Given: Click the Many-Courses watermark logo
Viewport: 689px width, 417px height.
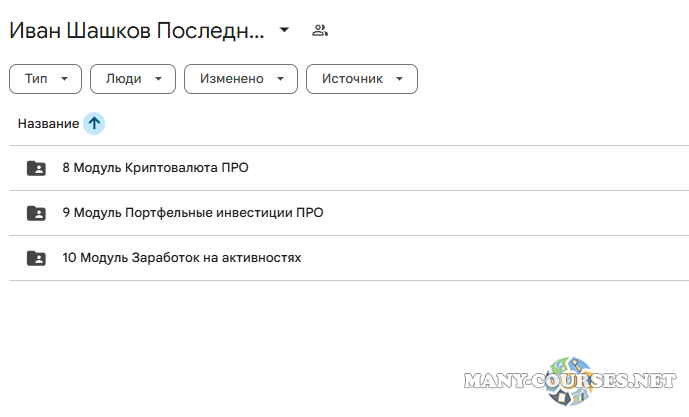Looking at the screenshot, I should [x=570, y=381].
